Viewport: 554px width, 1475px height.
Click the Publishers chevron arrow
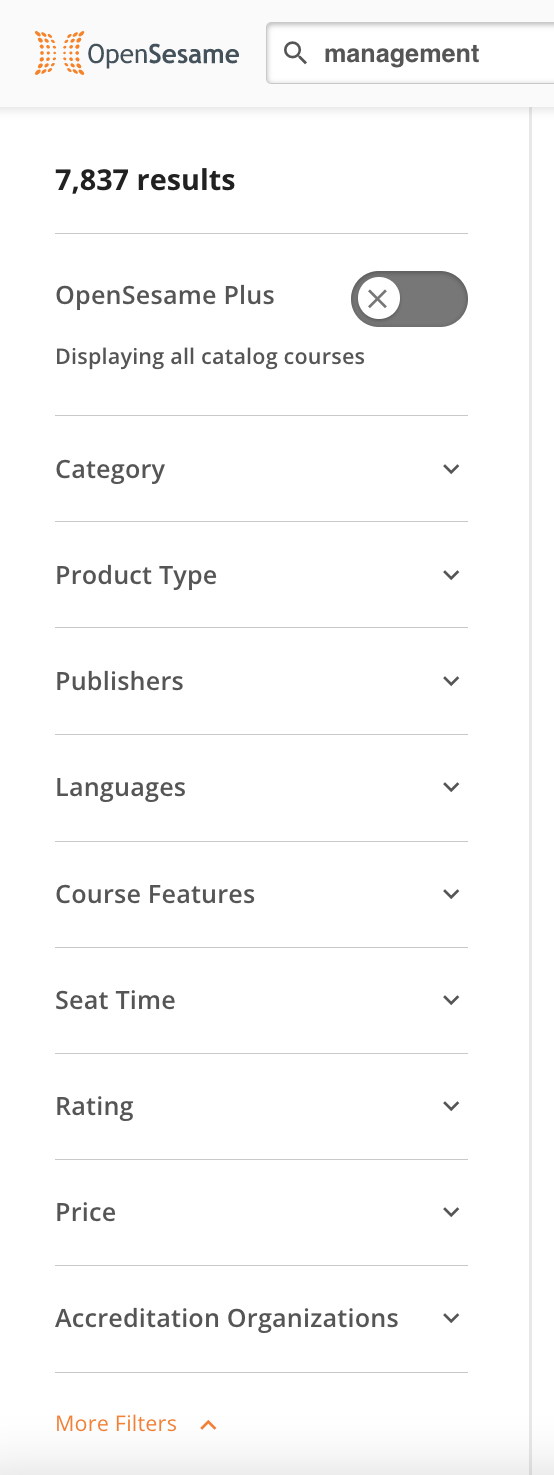coord(451,681)
